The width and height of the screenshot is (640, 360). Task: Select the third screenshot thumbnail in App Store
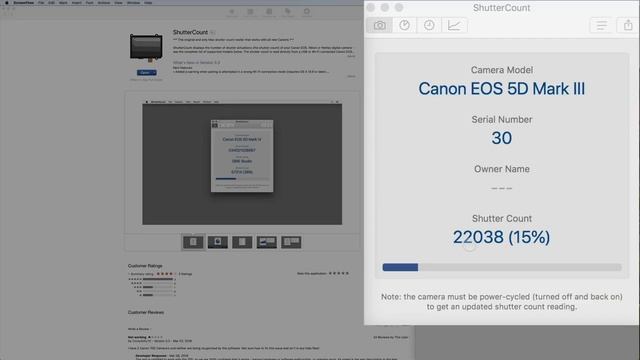(242, 242)
